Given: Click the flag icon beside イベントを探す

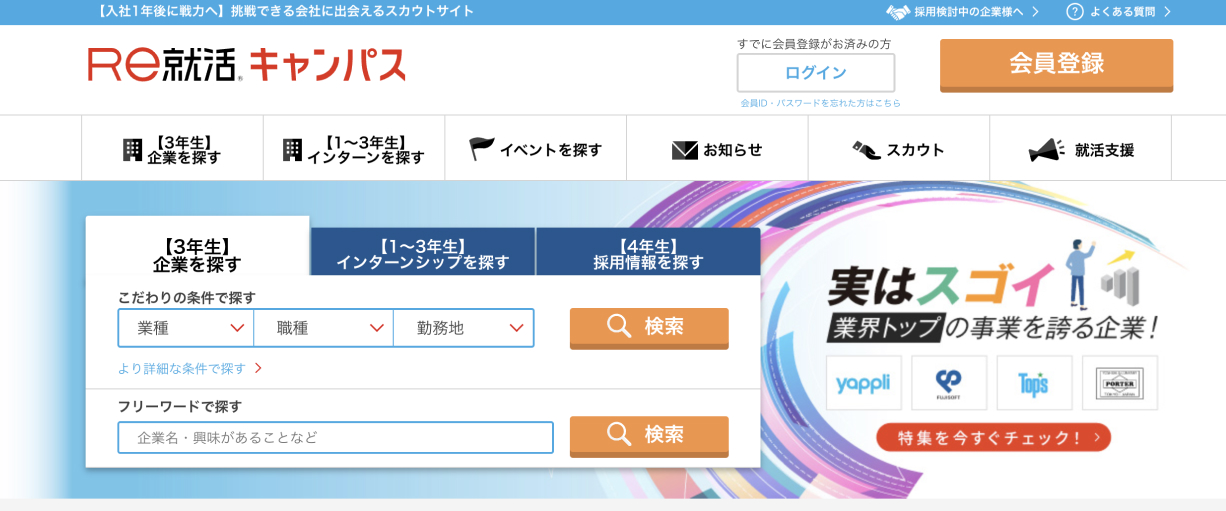Looking at the screenshot, I should click(482, 149).
